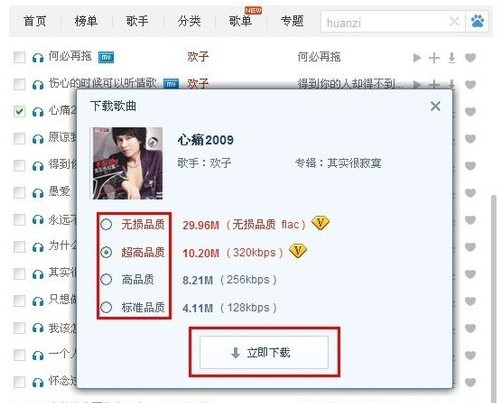Image resolution: width=499 pixels, height=403 pixels.
Task: Add 何必再拖 to the playlist
Action: (434, 58)
